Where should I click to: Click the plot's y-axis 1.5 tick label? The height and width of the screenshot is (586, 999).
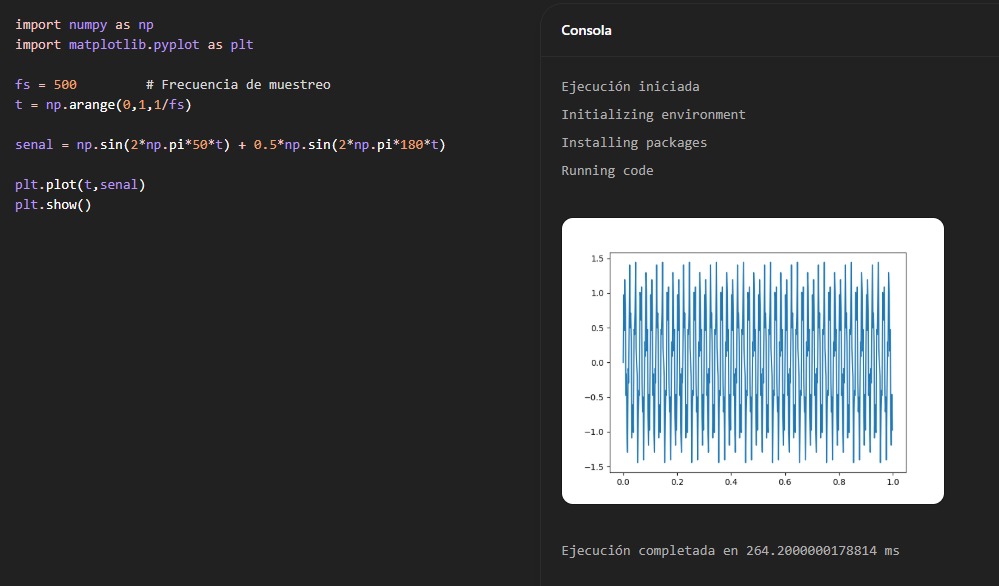coord(597,259)
